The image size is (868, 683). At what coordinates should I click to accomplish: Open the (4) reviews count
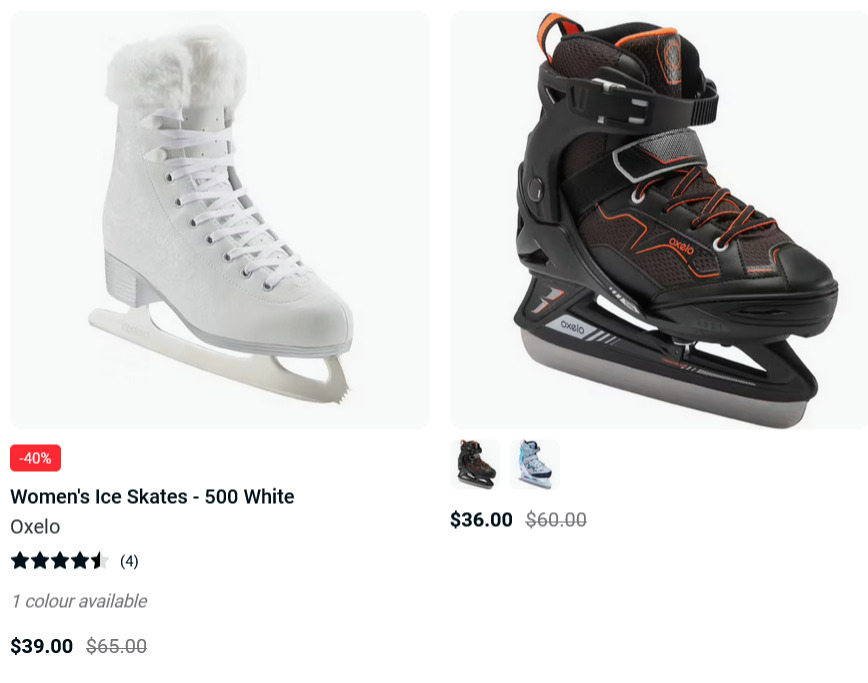tap(129, 561)
